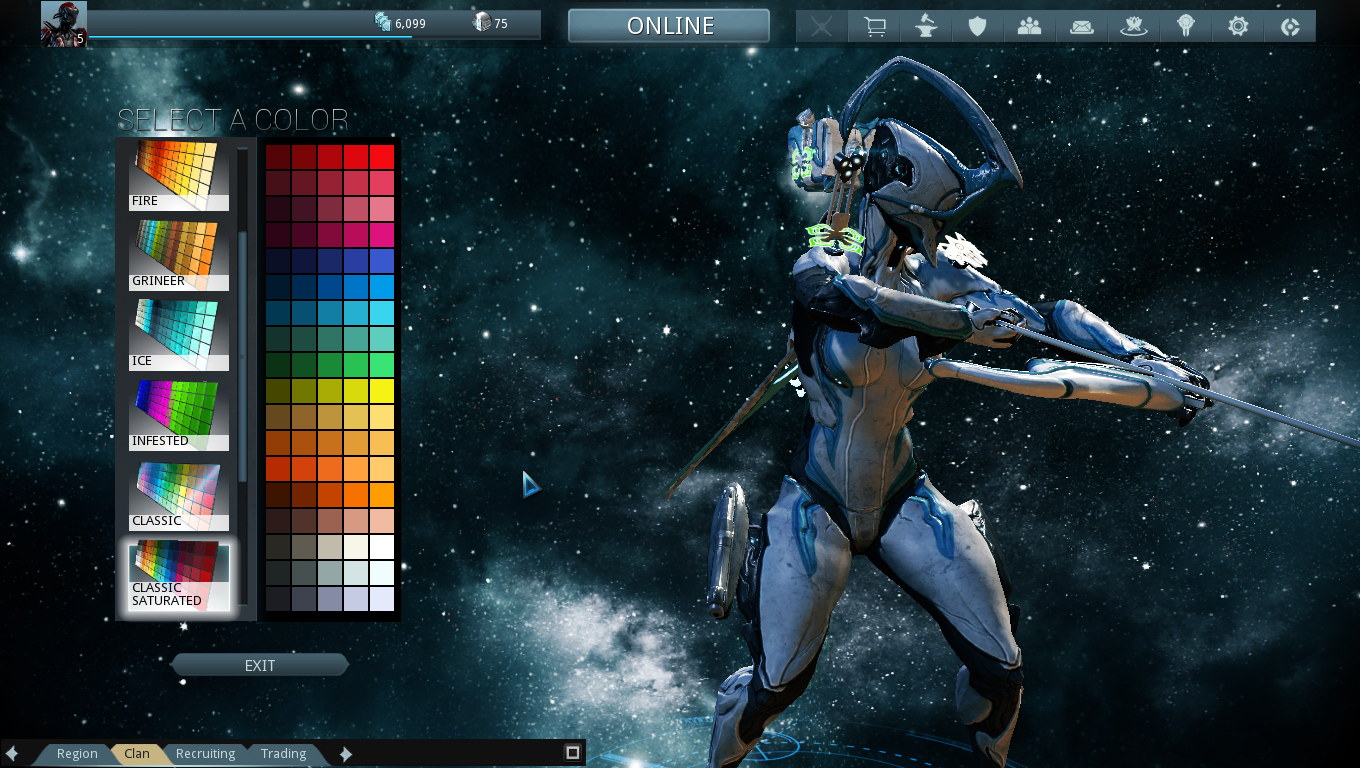Choose the brightest green swatch
The height and width of the screenshot is (768, 1360).
click(x=382, y=365)
